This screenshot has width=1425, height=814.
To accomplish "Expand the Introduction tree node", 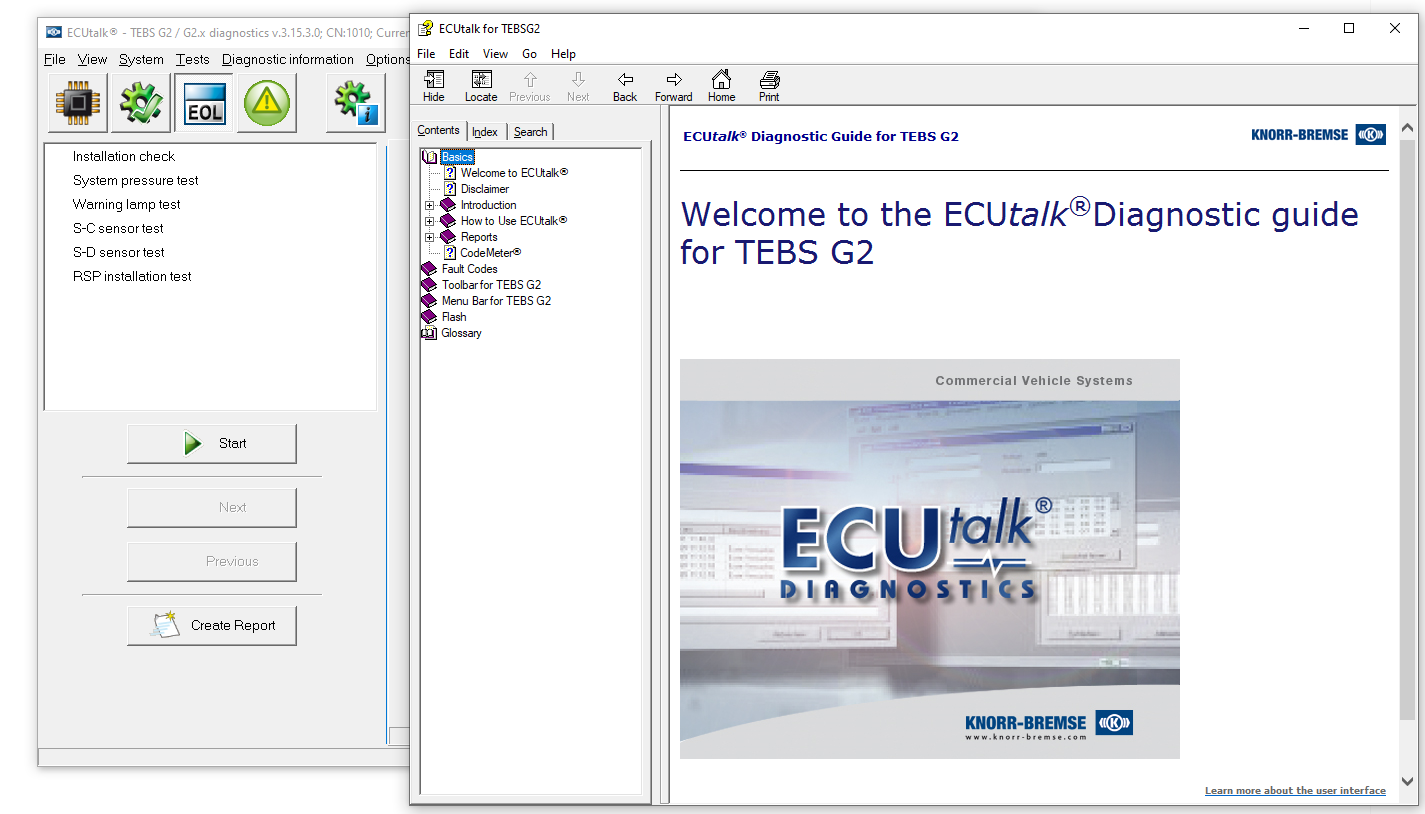I will click(x=430, y=205).
